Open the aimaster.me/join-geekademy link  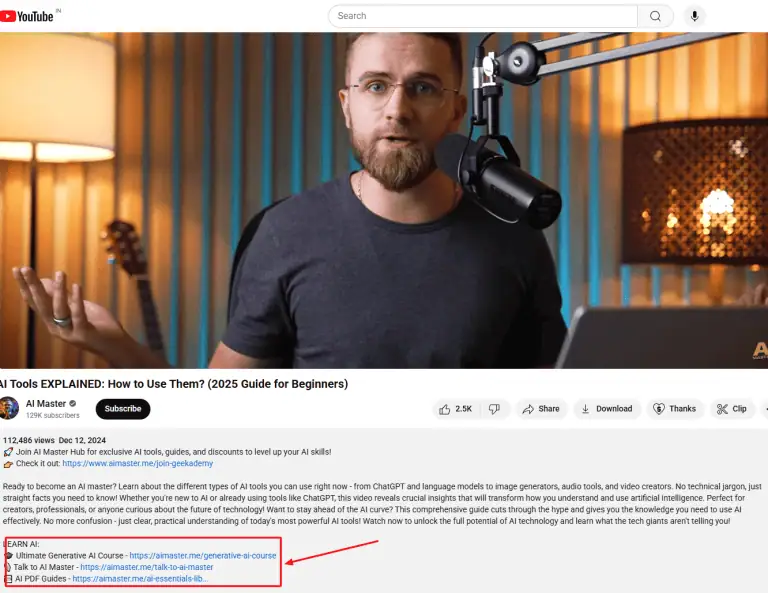[138, 463]
